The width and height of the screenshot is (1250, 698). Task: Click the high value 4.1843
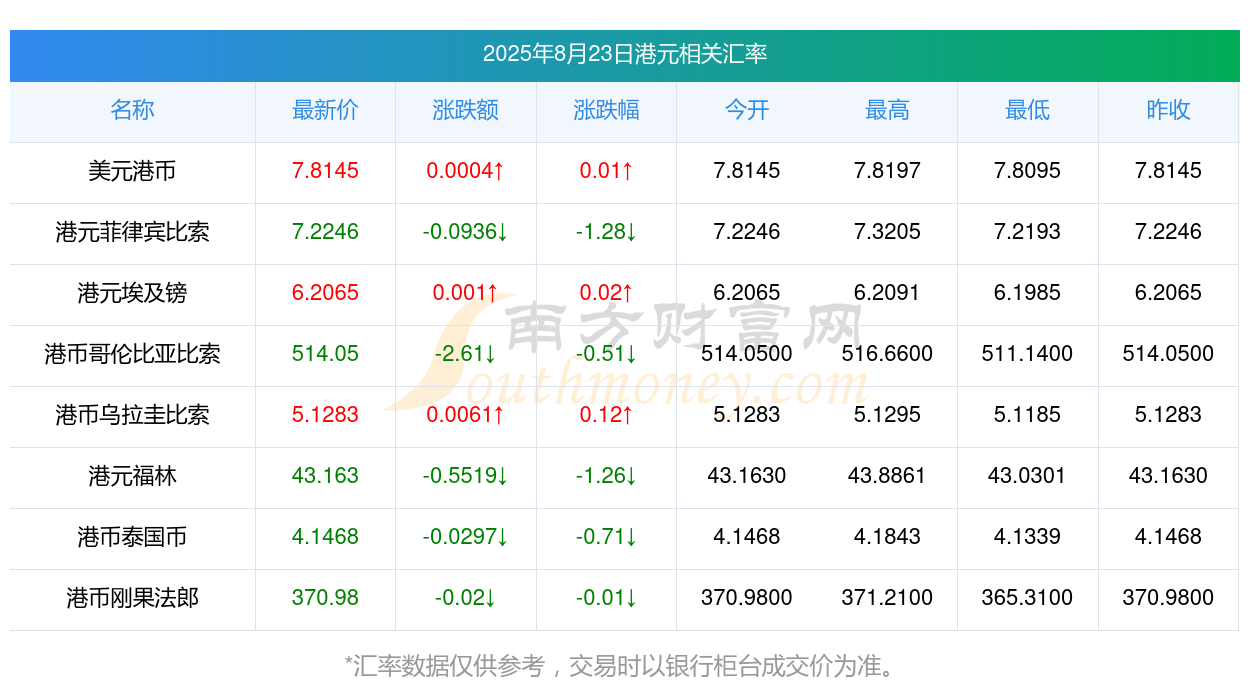tap(887, 537)
